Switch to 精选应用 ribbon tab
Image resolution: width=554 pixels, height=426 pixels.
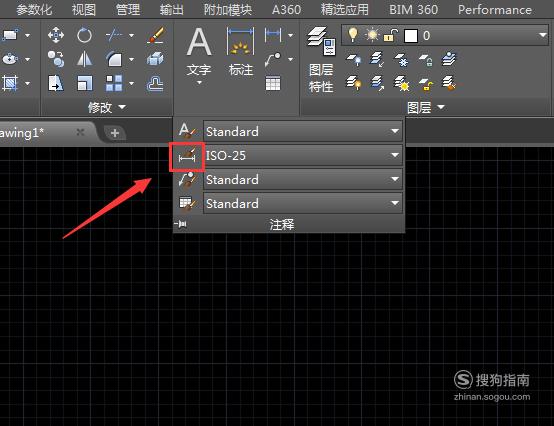(x=344, y=10)
